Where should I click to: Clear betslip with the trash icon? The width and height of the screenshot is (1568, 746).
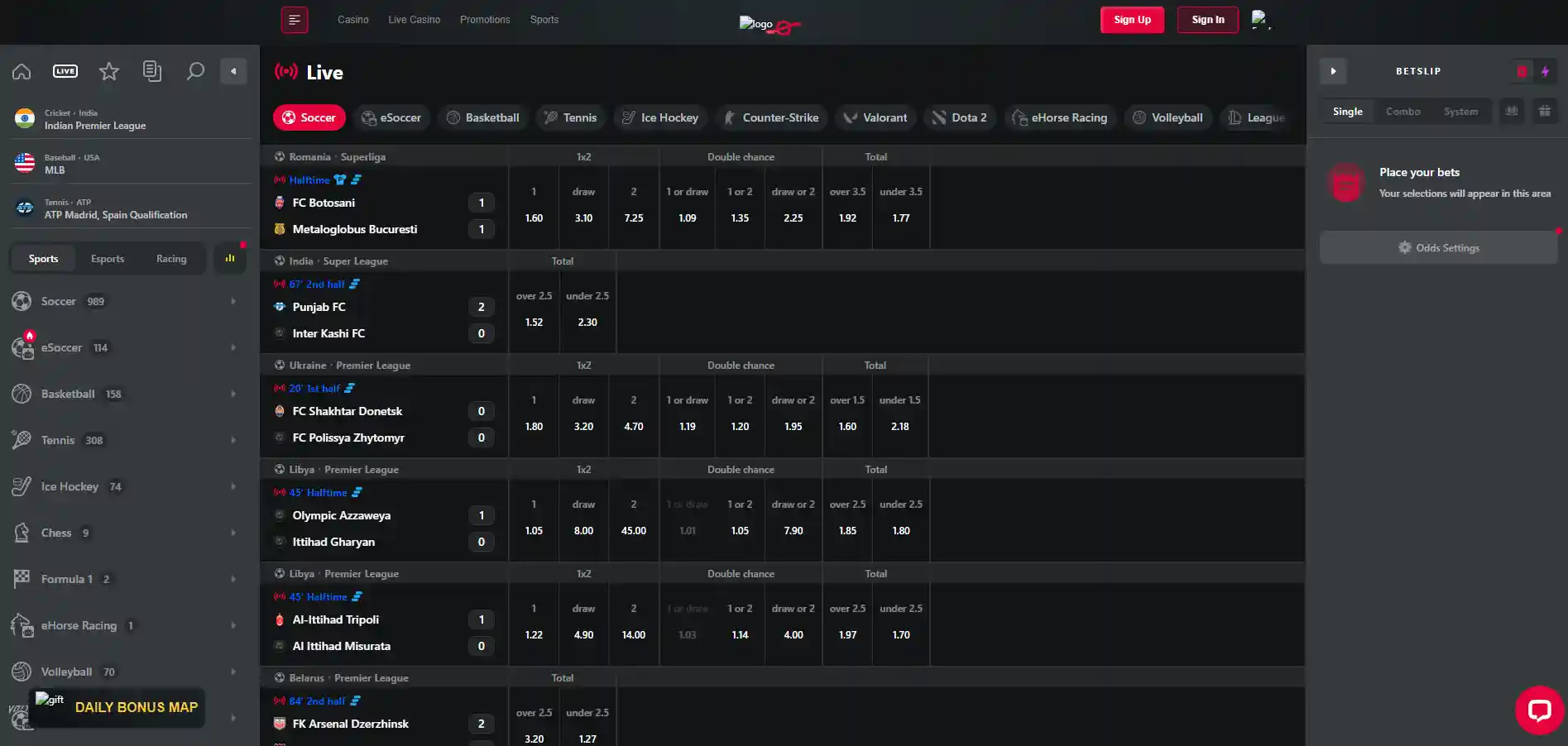pos(1522,72)
